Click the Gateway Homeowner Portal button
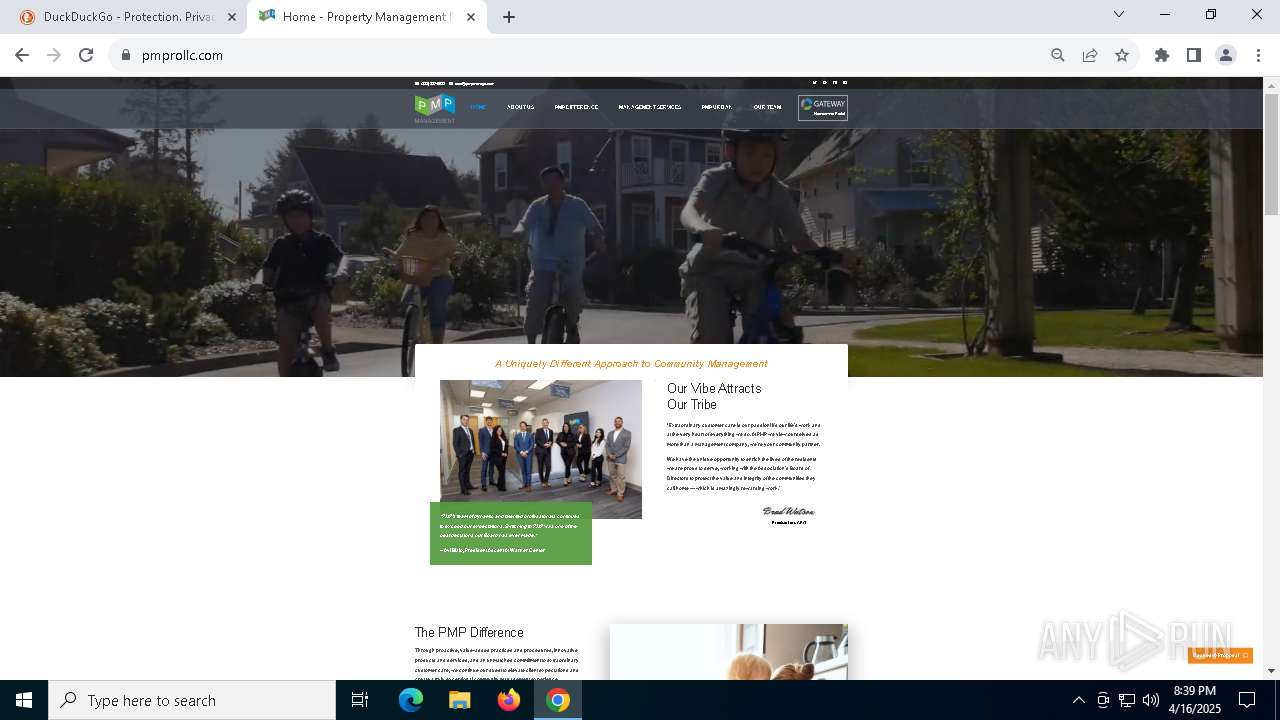Viewport: 1280px width, 720px height. point(823,108)
